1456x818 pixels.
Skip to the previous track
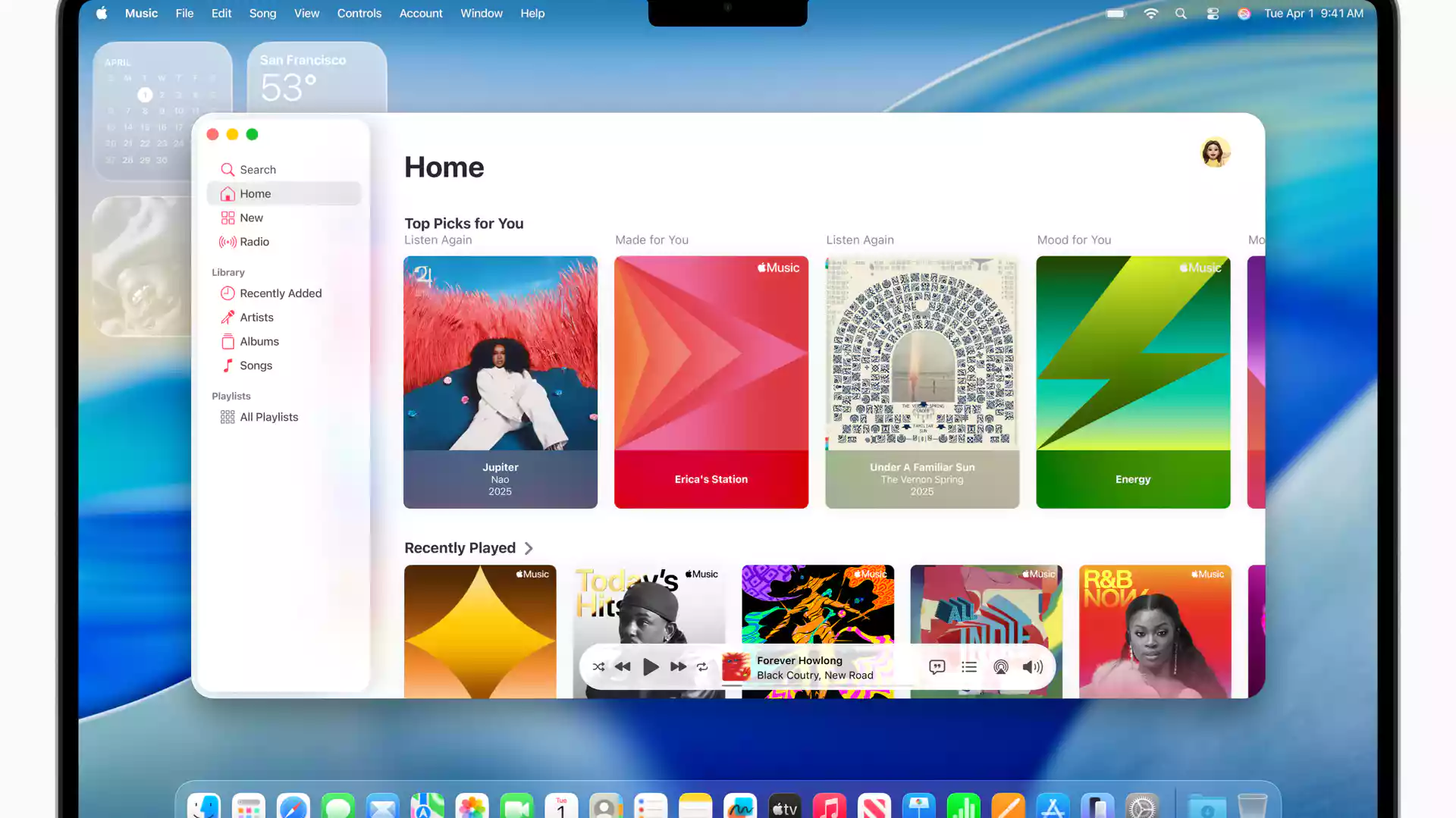pyautogui.click(x=623, y=667)
